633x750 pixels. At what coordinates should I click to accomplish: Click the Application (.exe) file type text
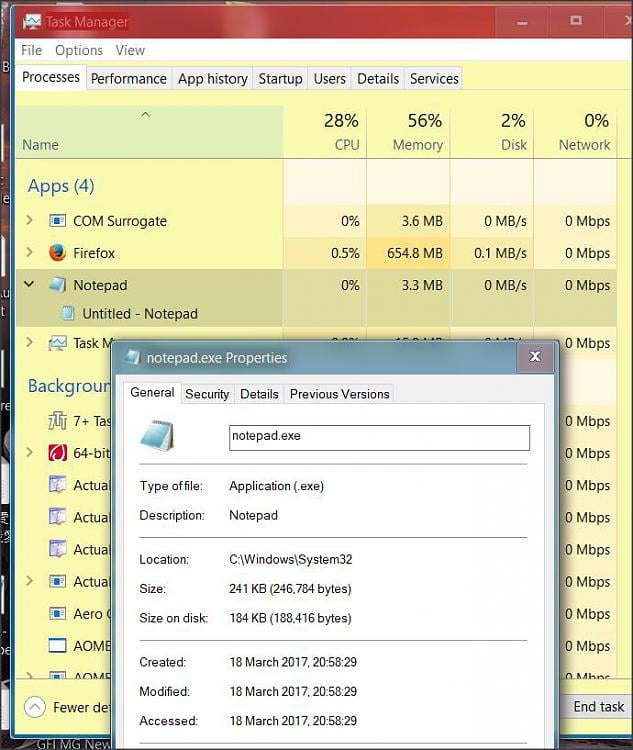277,486
